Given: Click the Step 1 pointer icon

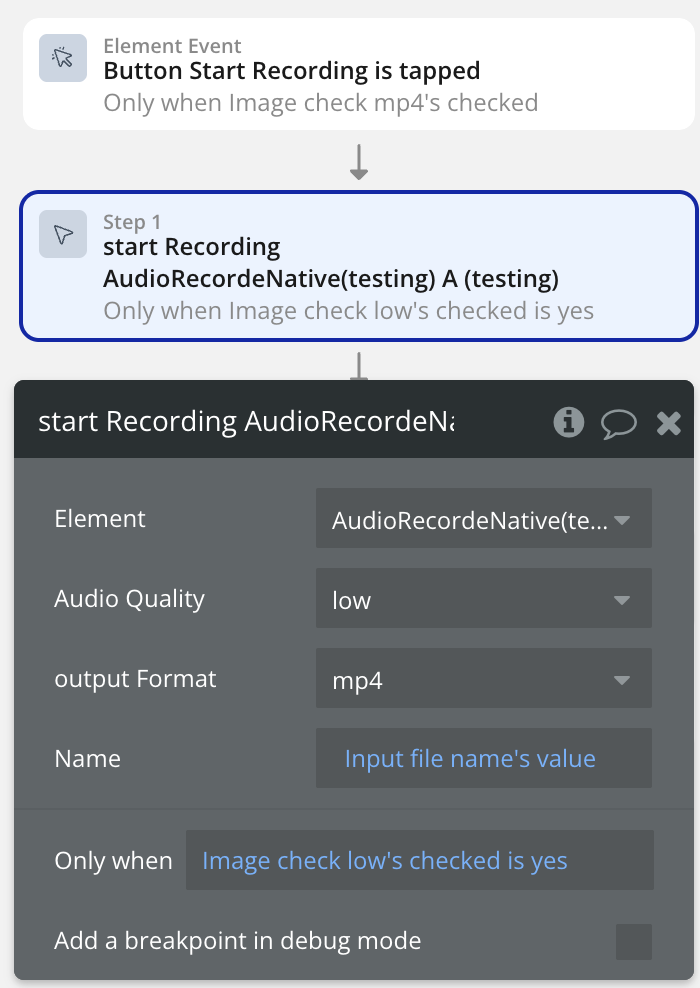Looking at the screenshot, I should (63, 234).
